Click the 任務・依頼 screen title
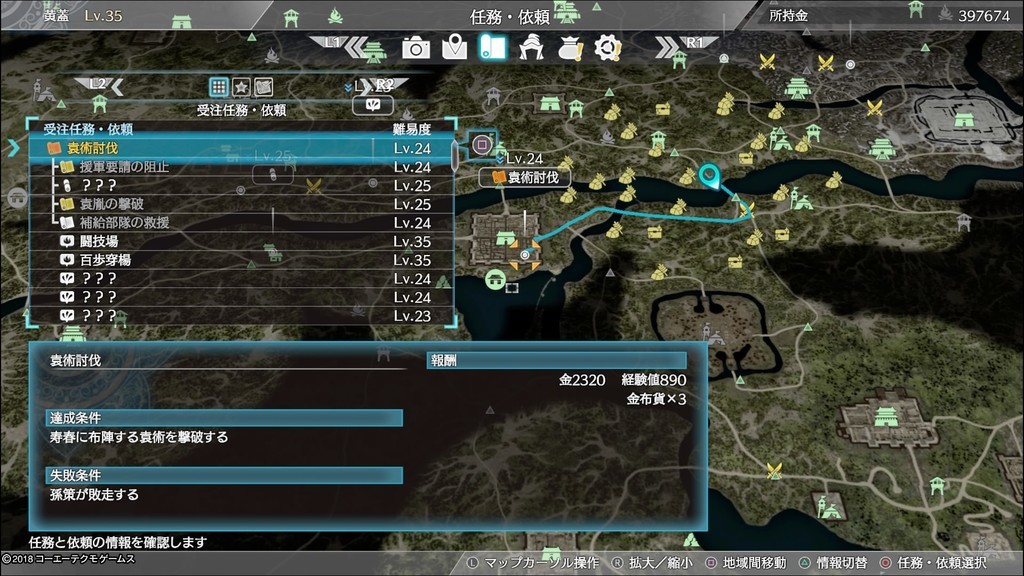Viewport: 1024px width, 576px height. [509, 17]
